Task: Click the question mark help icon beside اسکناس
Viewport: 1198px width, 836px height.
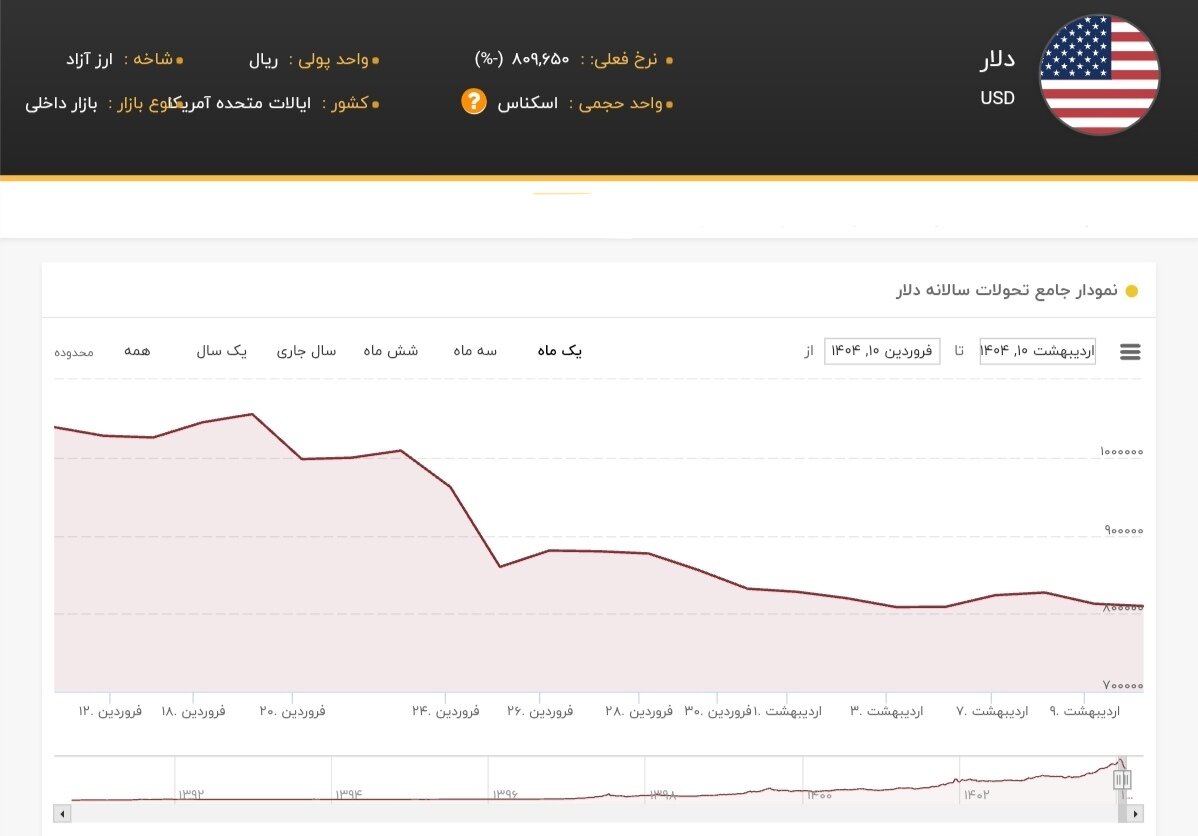Action: [473, 102]
